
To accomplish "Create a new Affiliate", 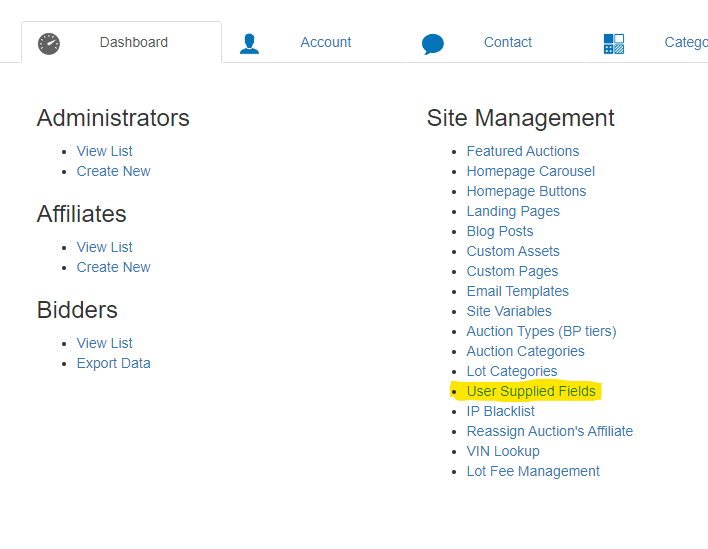I will (x=113, y=267).
